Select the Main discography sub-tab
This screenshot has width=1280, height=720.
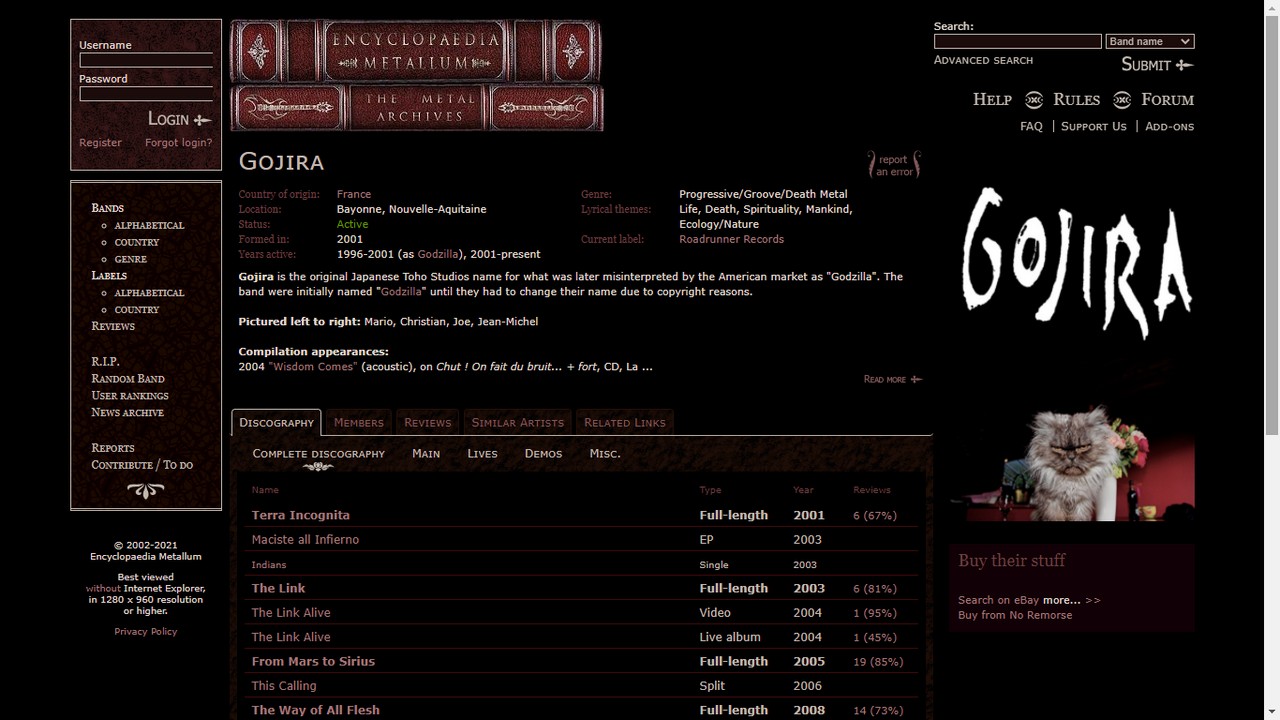426,454
